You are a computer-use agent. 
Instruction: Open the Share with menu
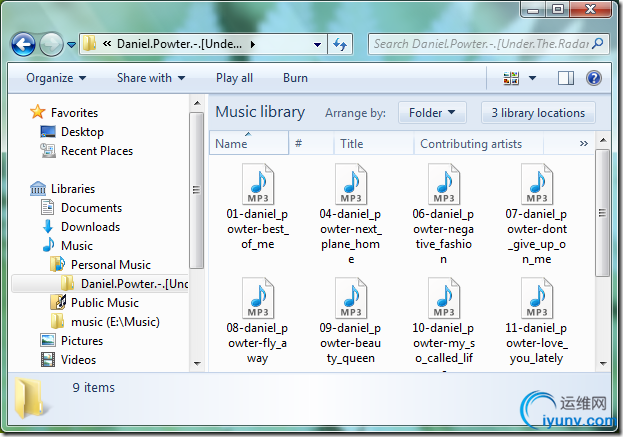point(151,78)
